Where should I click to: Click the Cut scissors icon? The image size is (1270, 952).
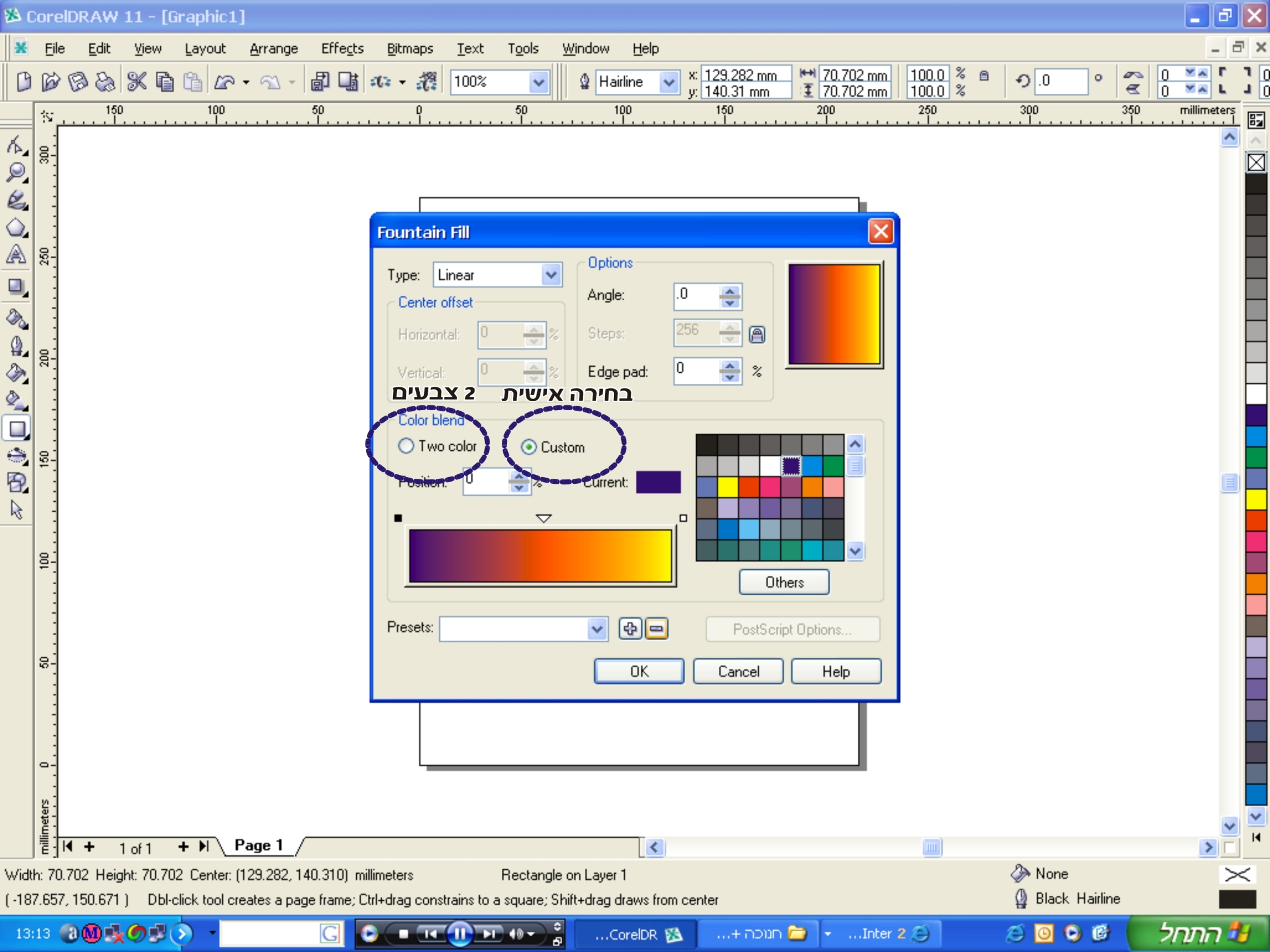click(x=137, y=82)
